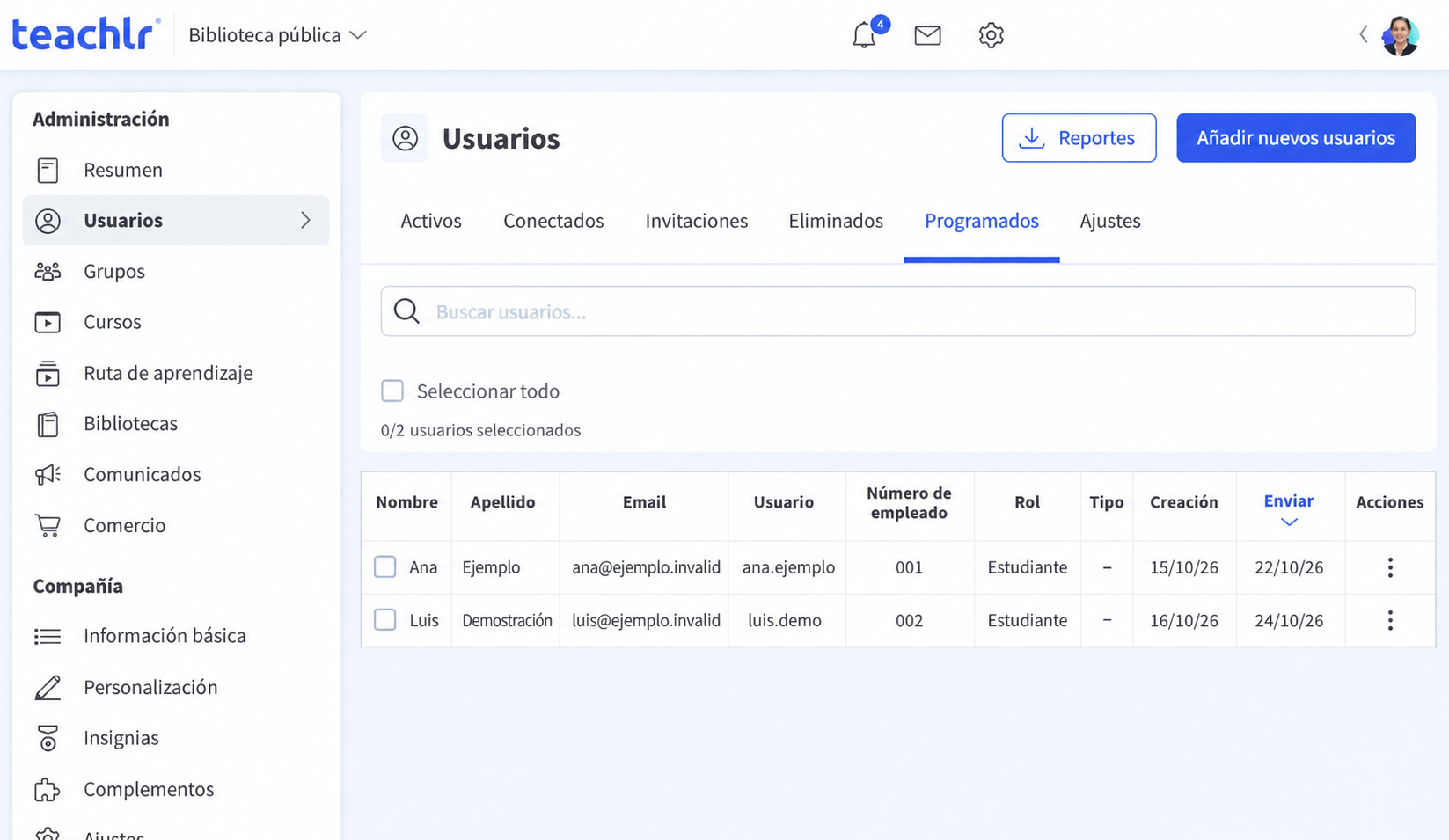
Task: Click the Rol column header
Action: (1027, 502)
